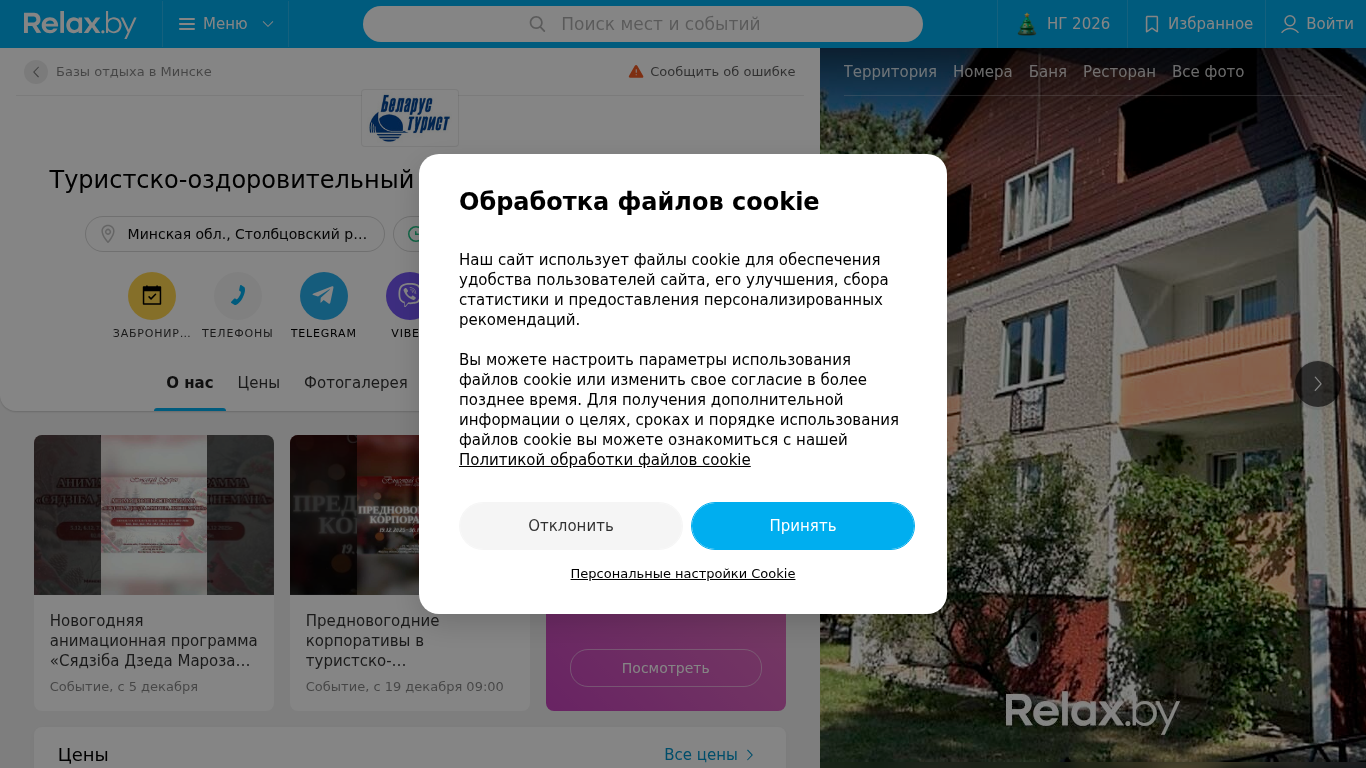The width and height of the screenshot is (1366, 768).
Task: Open НГ 2026 Christmas tree icon
Action: [1027, 24]
